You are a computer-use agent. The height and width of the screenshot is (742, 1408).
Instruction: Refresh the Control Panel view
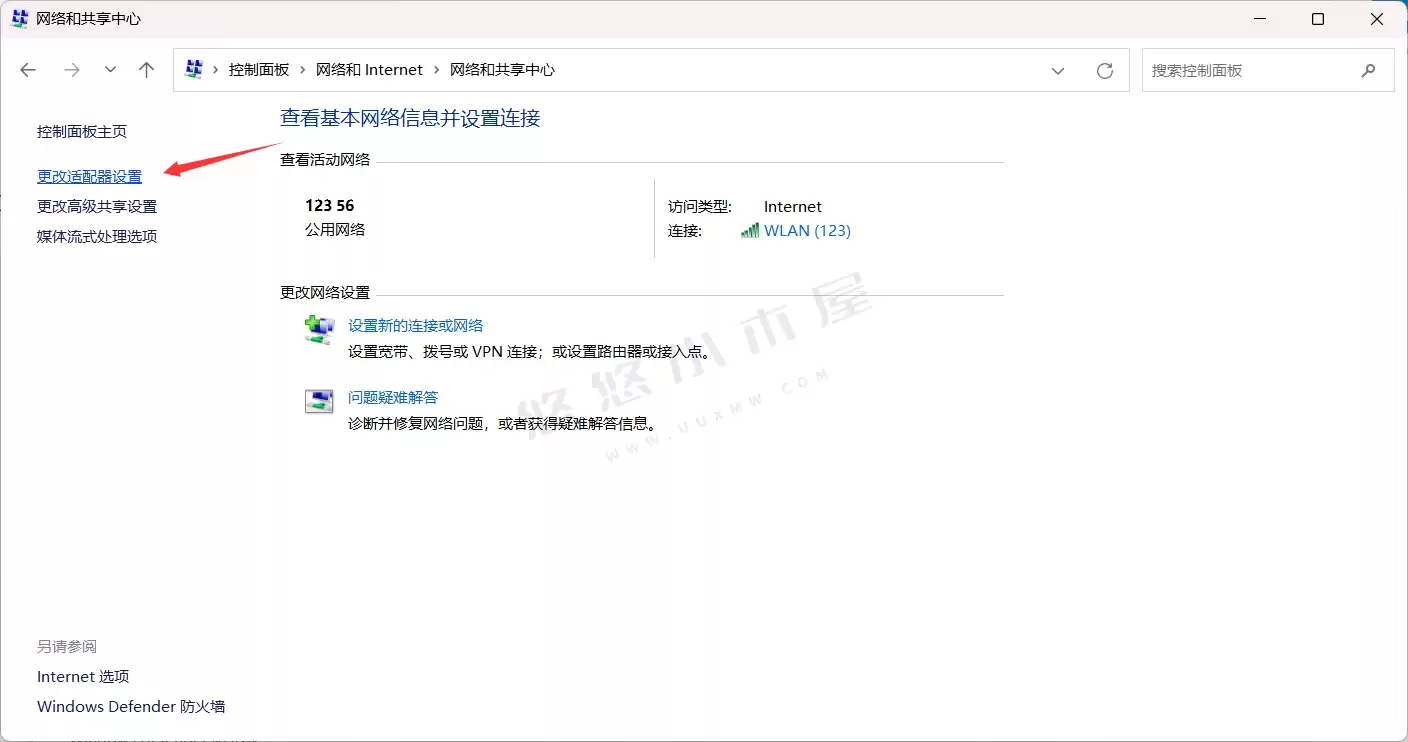(1105, 70)
